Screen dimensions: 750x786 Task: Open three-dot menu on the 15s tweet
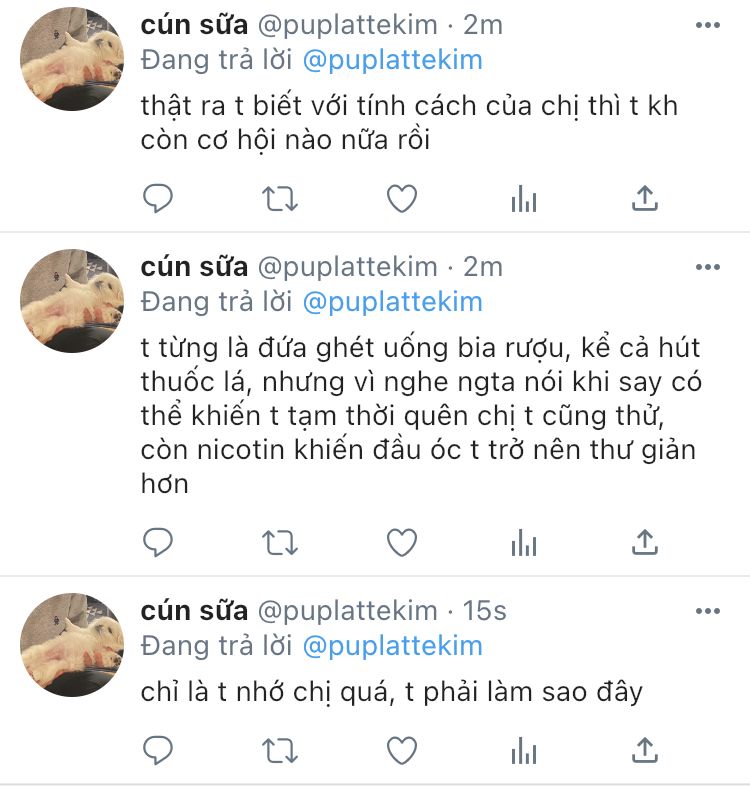coord(708,611)
